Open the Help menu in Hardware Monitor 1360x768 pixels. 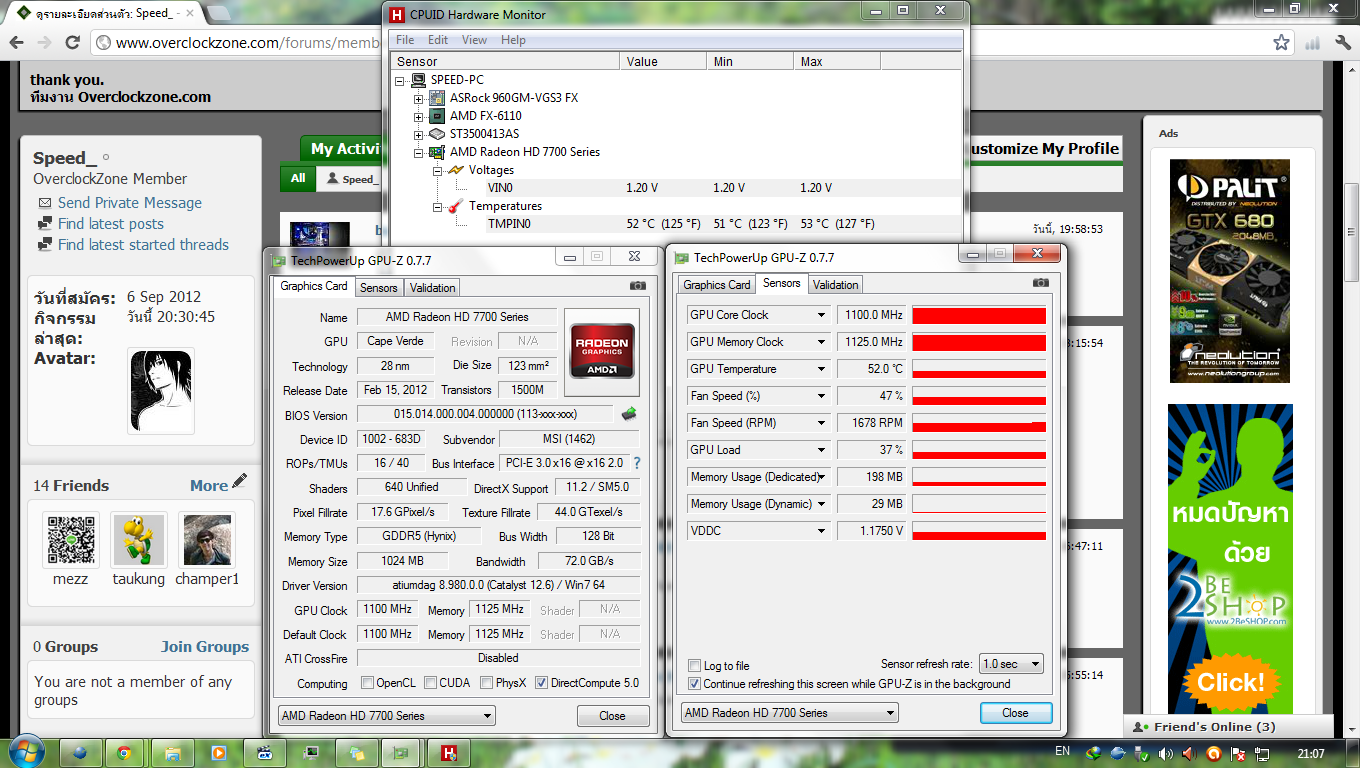513,40
